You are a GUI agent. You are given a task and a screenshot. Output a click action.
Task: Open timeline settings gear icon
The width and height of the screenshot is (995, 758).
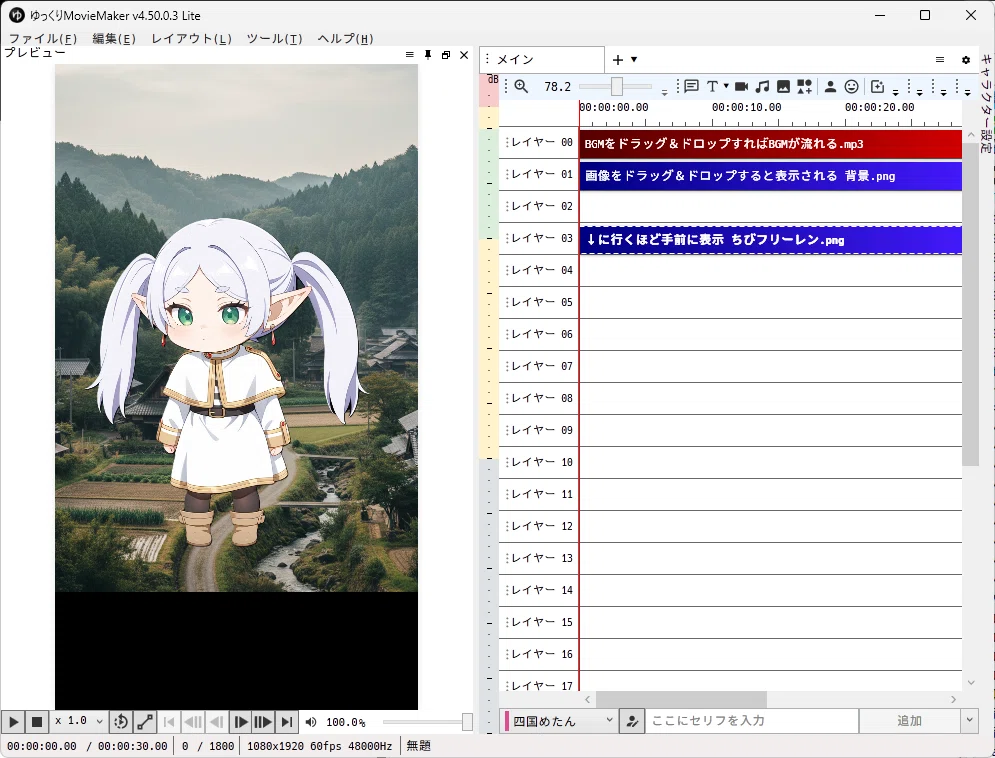966,60
